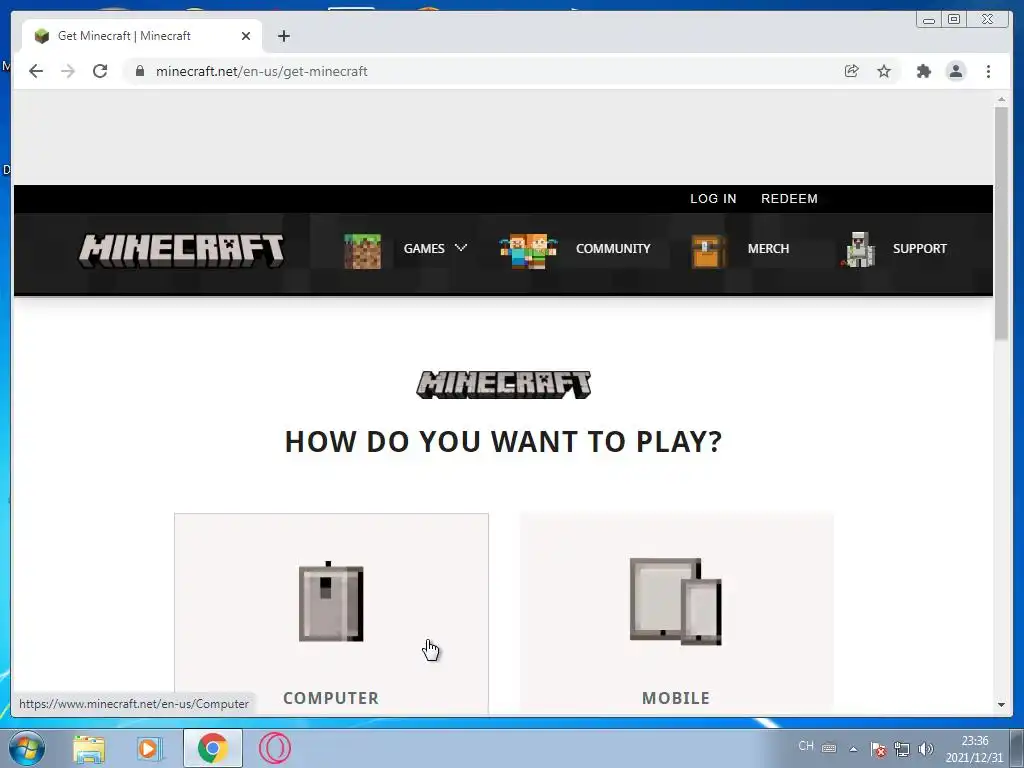Screen dimensions: 1024x768
Task: Click the iron golem Support icon
Action: pyautogui.click(x=858, y=250)
